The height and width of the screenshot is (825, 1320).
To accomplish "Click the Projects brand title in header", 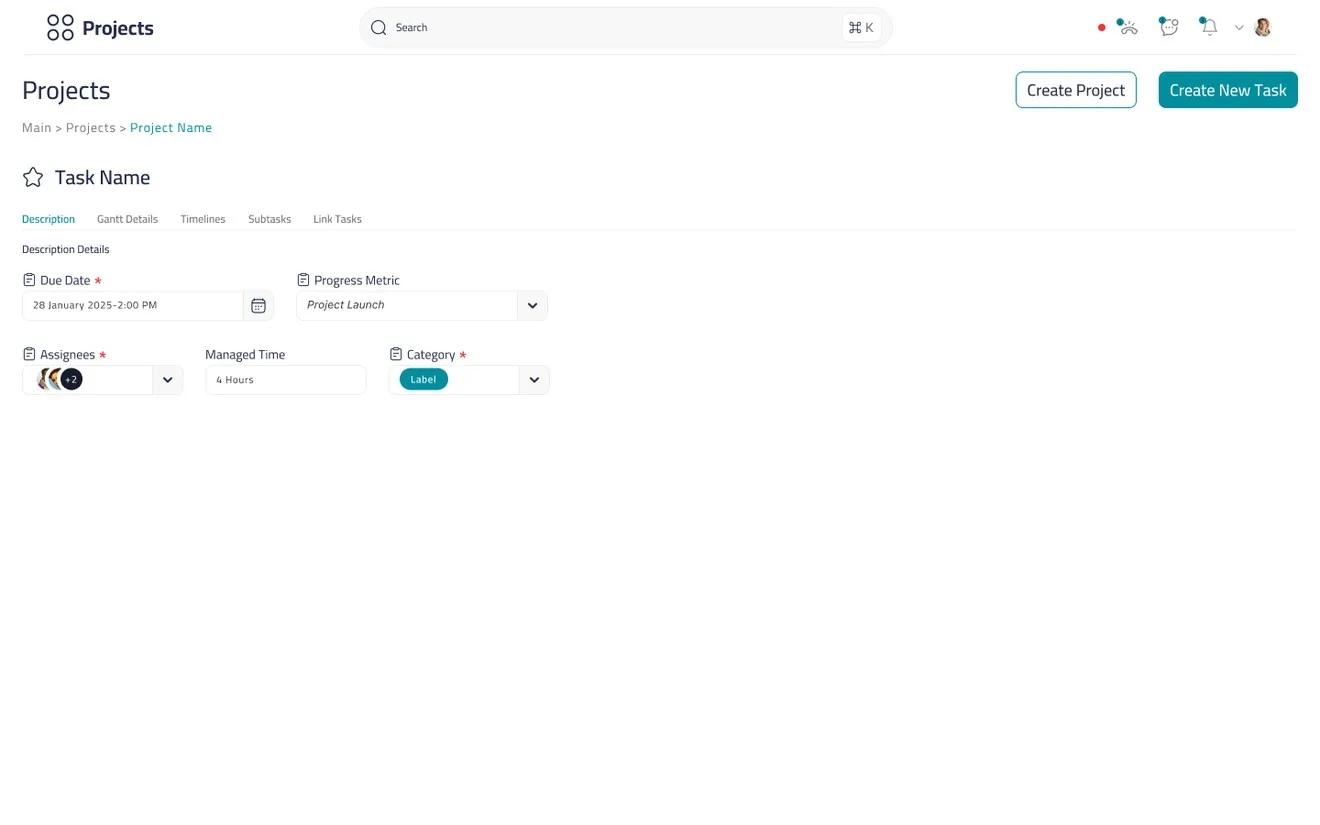I will coord(118,28).
